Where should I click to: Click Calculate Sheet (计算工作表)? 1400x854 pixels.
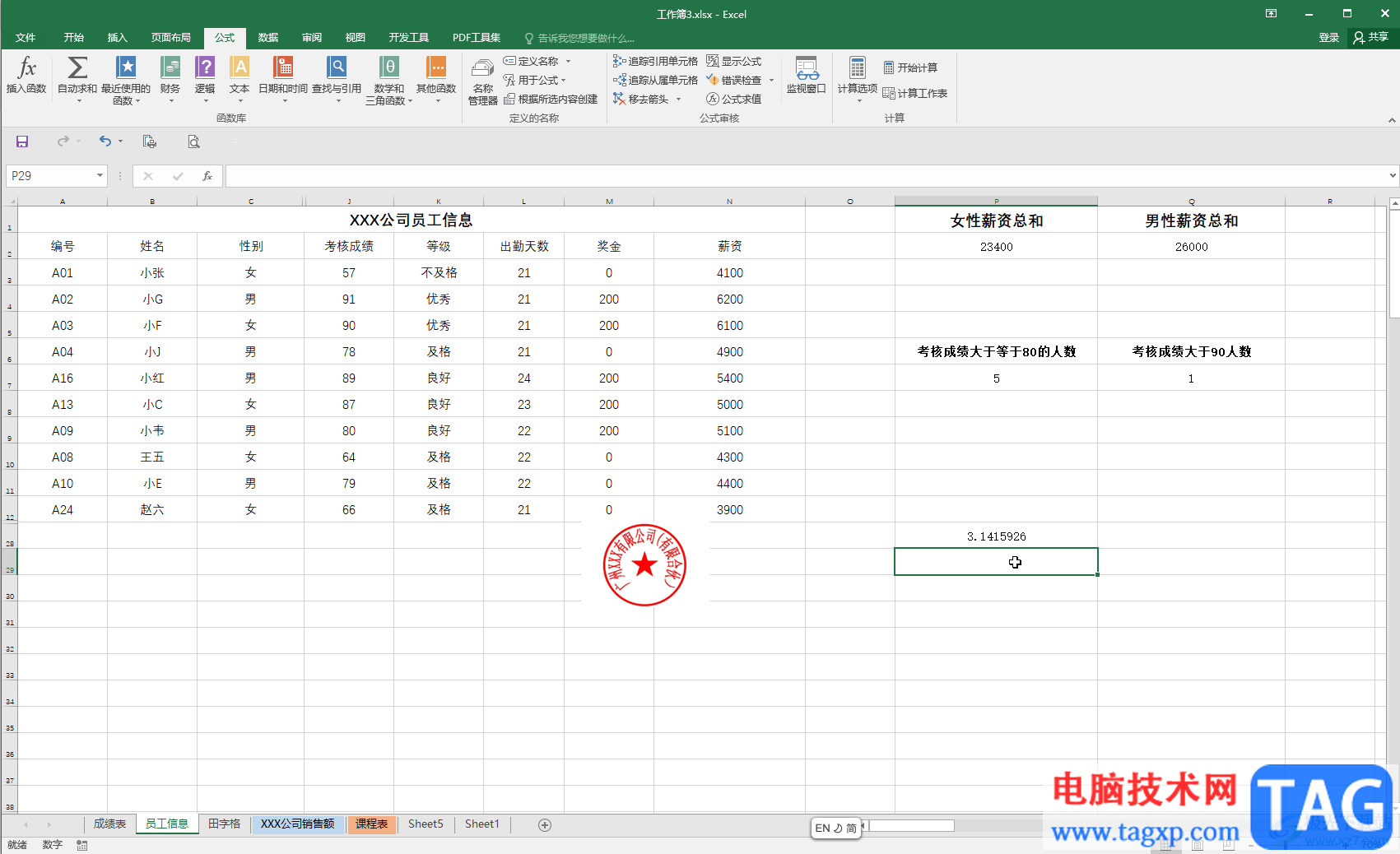point(915,93)
